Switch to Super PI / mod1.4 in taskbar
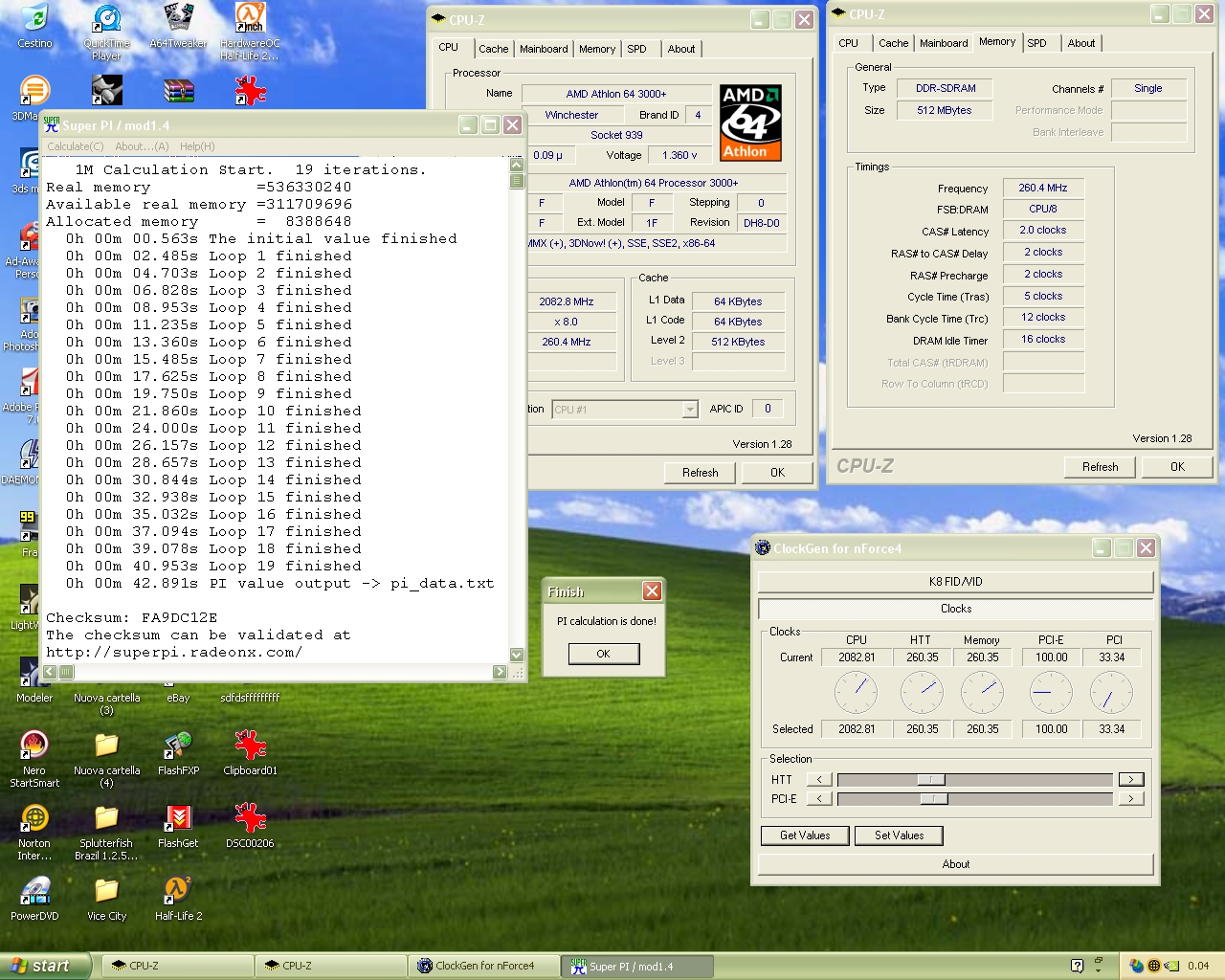1225x980 pixels. point(638,966)
